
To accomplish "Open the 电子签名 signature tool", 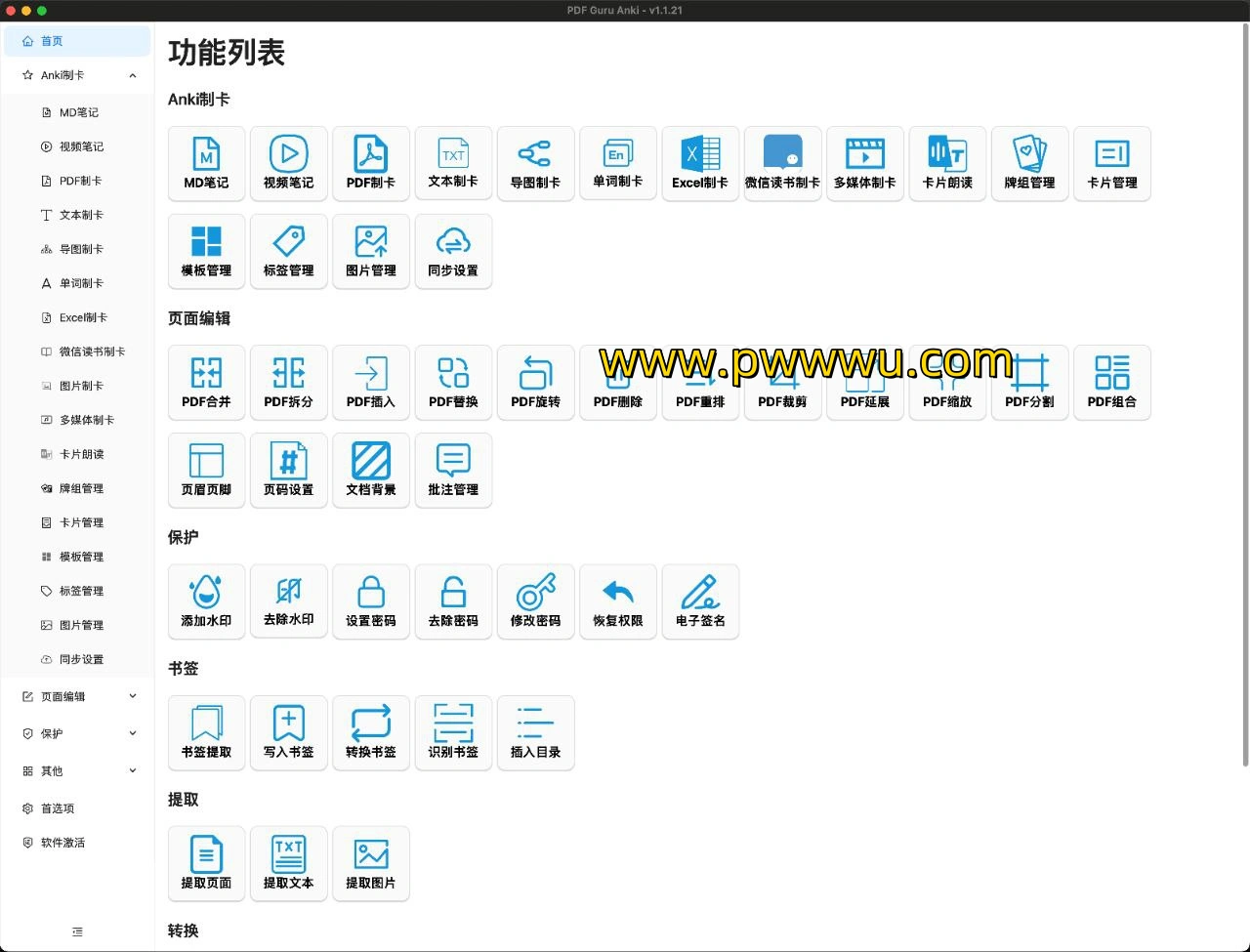I will [700, 601].
